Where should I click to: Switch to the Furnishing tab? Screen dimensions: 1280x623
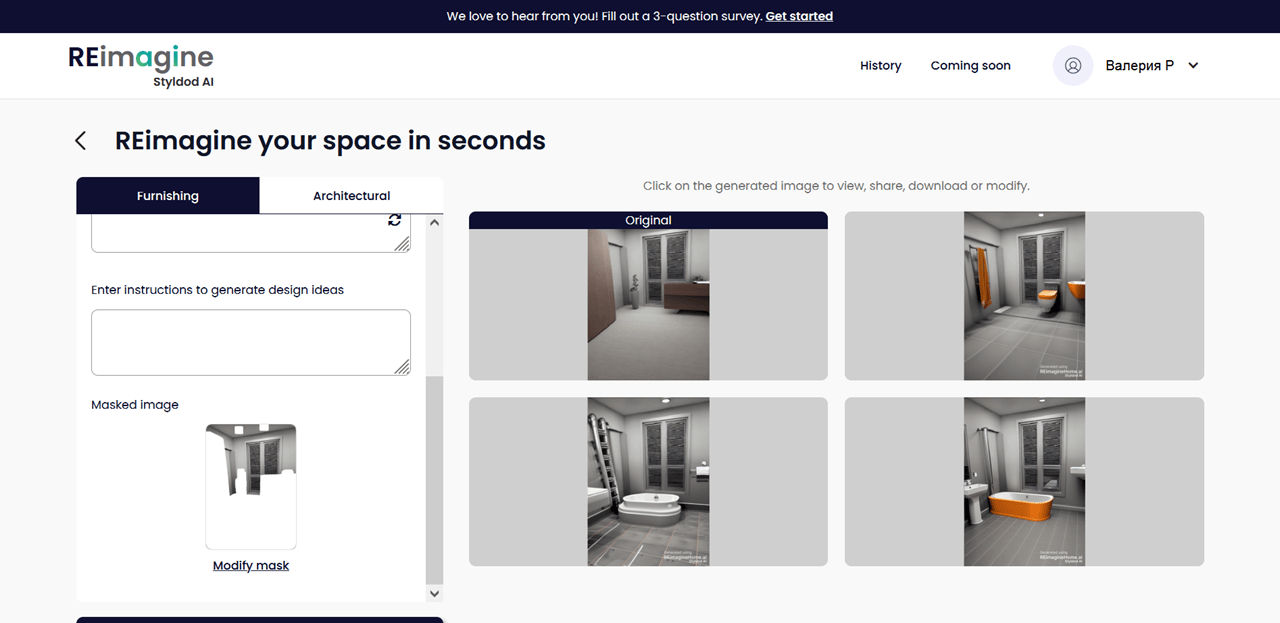point(168,196)
